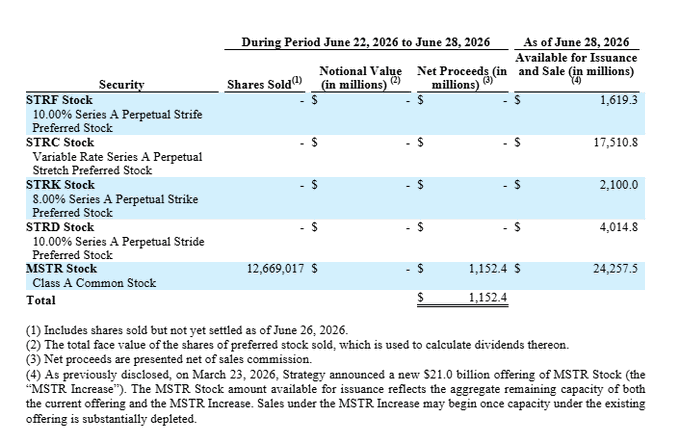The height and width of the screenshot is (443, 680).
Task: Click the 1,152.4 net proceeds in MSTR row
Action: (x=488, y=269)
